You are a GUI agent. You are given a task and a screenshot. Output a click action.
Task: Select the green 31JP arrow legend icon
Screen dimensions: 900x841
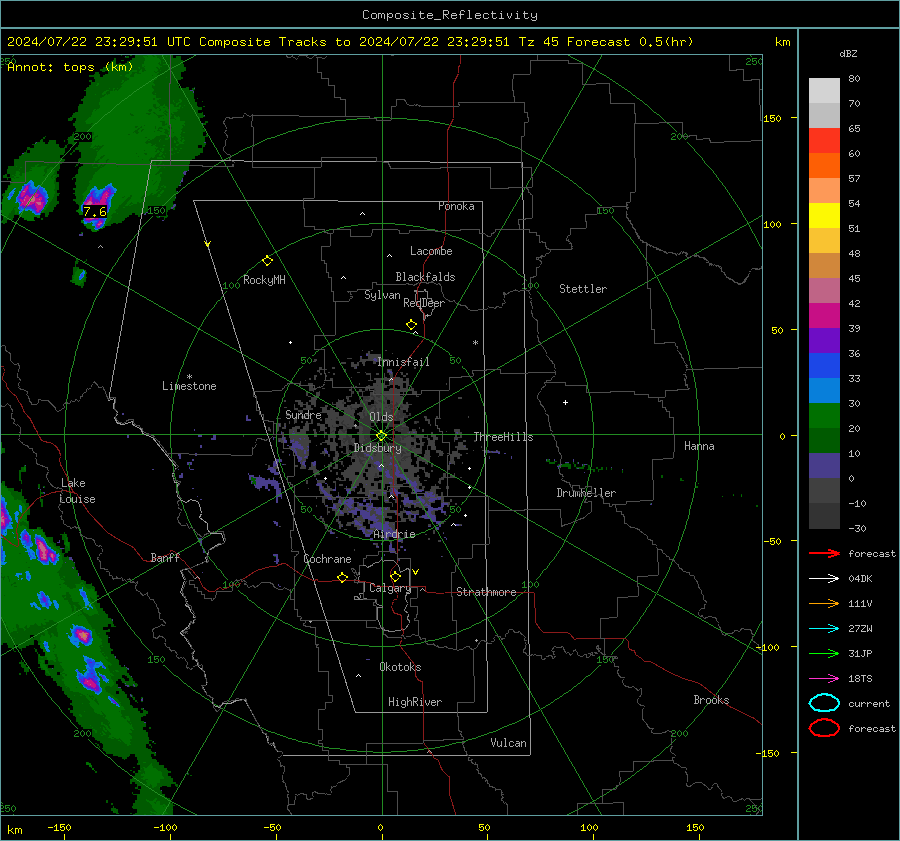(x=824, y=653)
